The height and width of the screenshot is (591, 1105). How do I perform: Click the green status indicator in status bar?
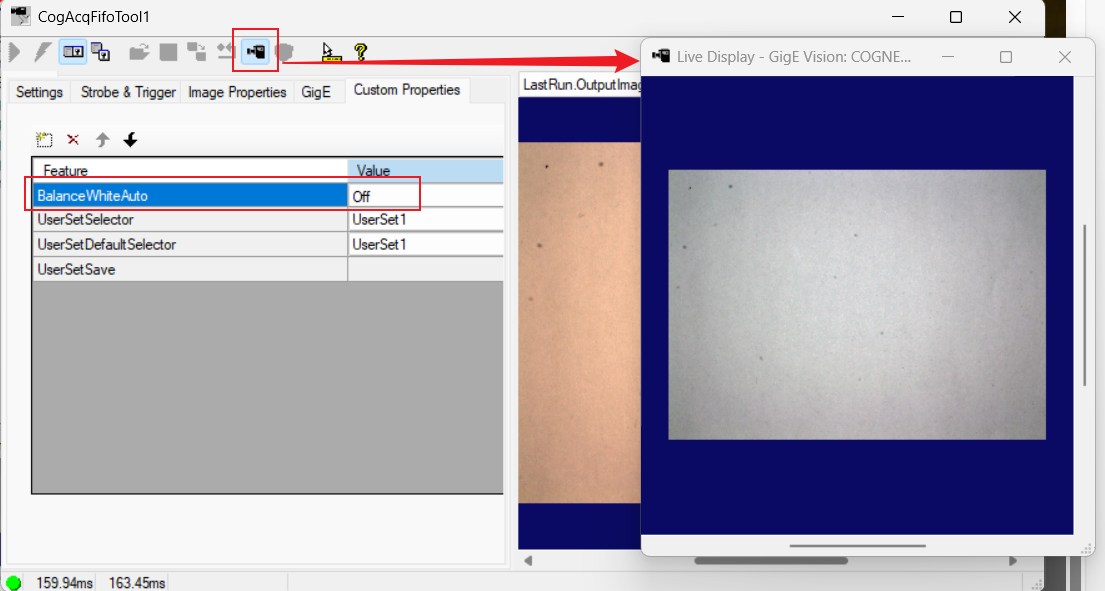click(13, 583)
